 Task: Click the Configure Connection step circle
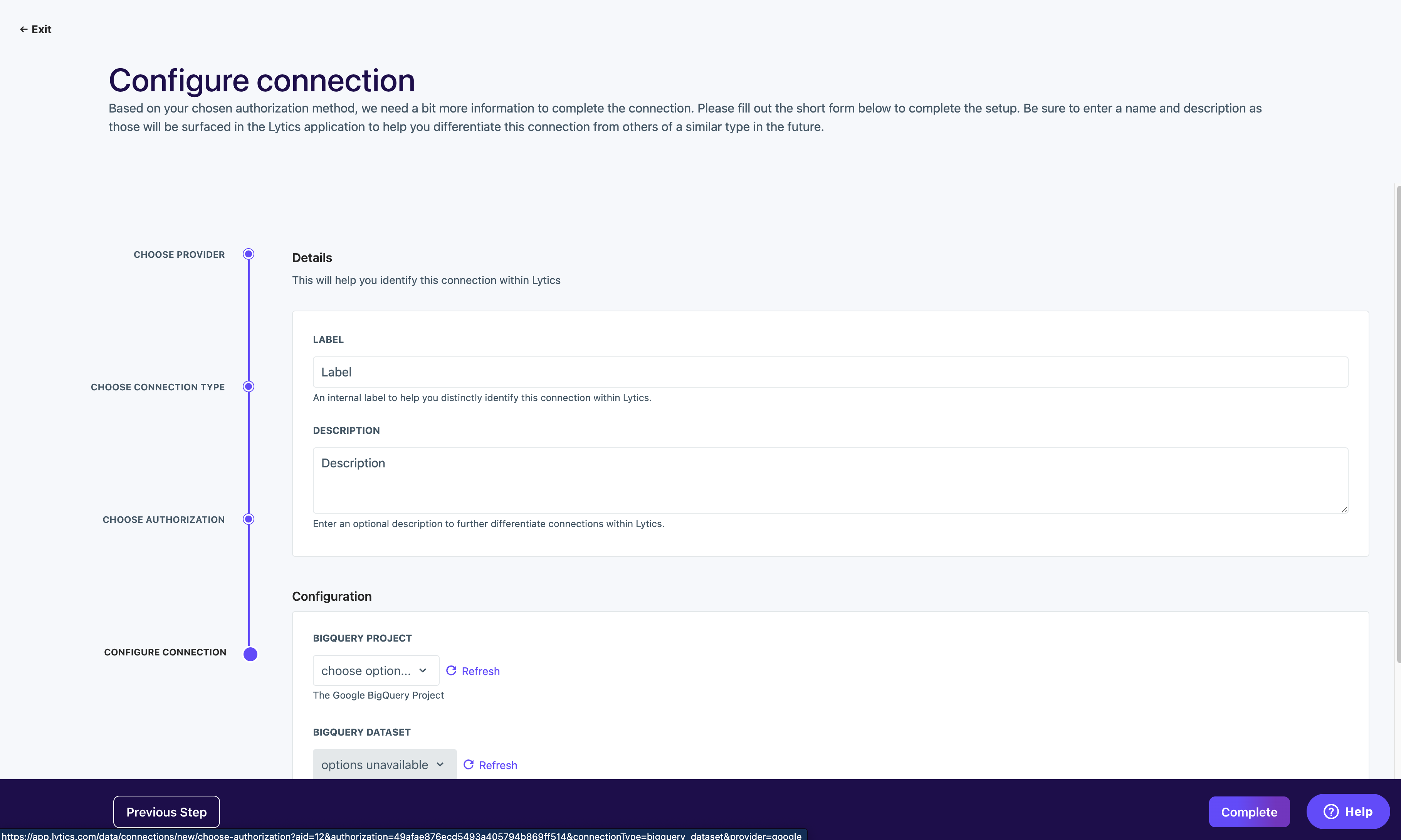pos(250,654)
